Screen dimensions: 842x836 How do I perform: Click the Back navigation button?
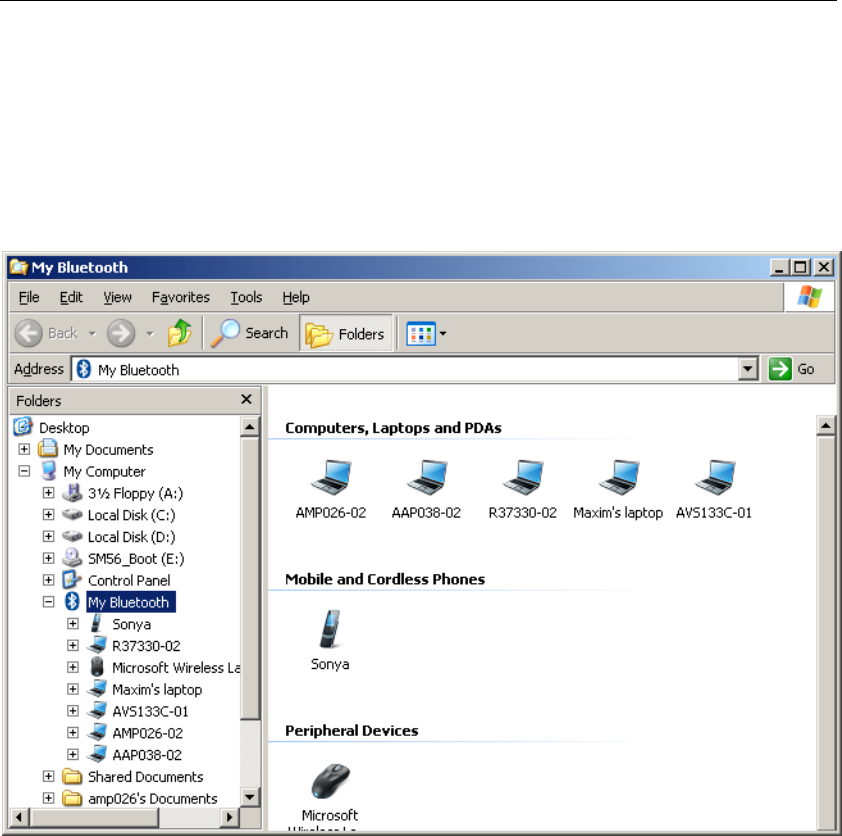(x=47, y=333)
